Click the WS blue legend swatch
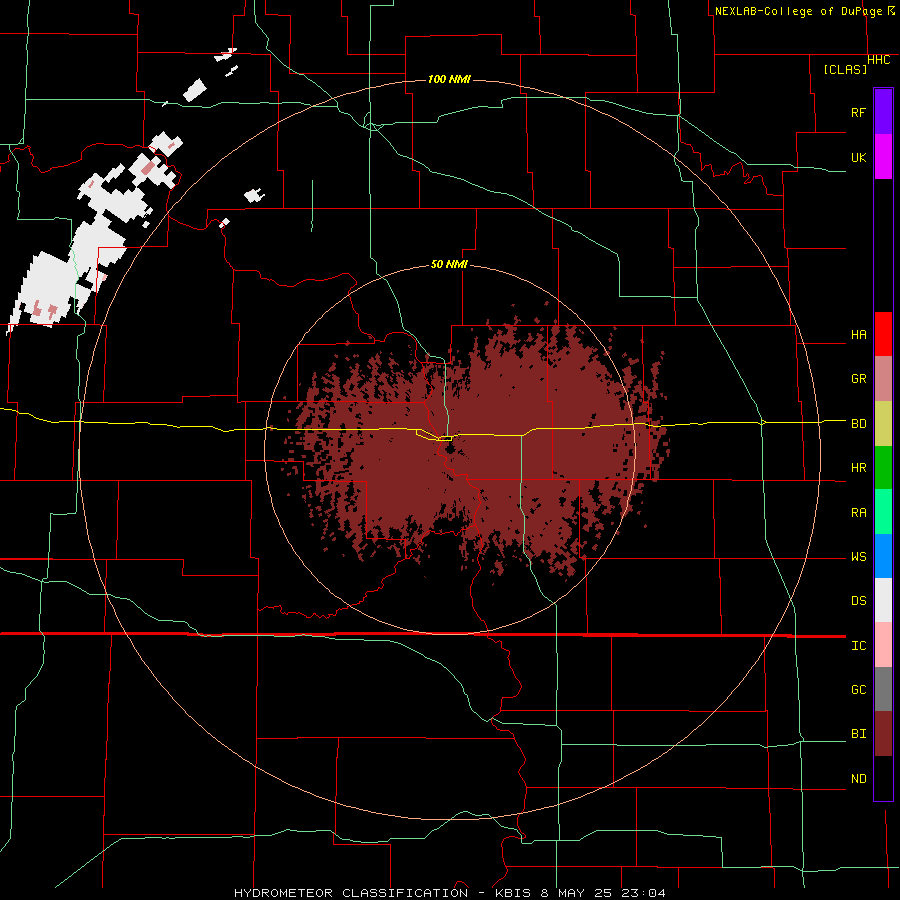 point(883,556)
